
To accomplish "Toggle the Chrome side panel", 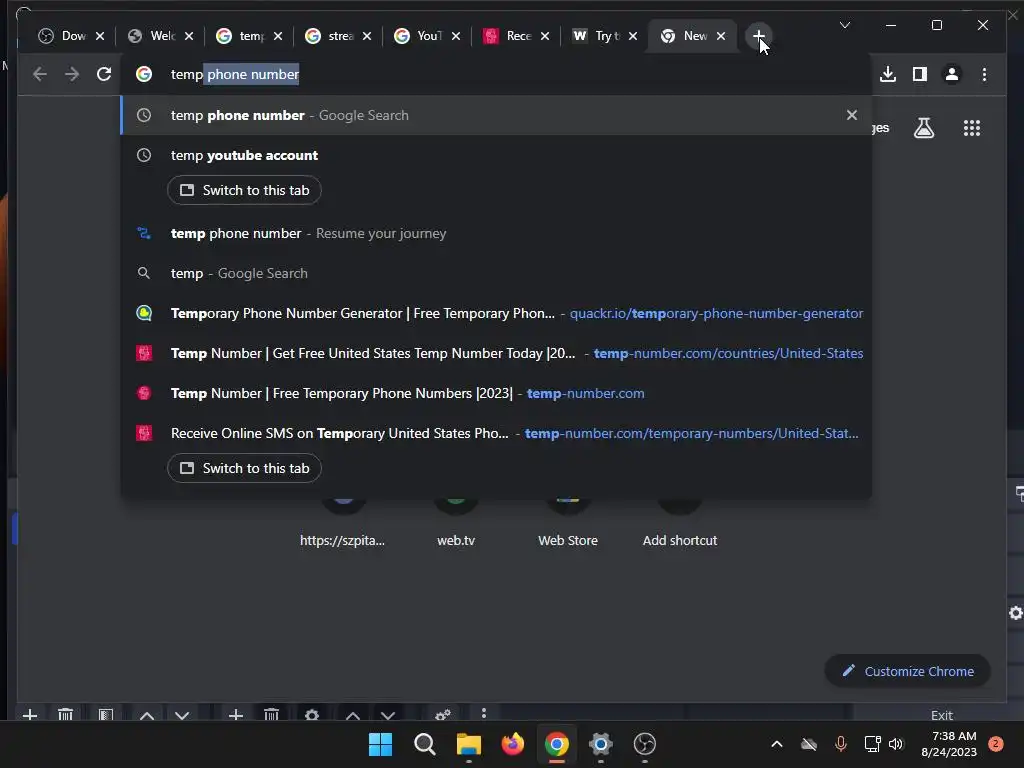I will (x=920, y=74).
